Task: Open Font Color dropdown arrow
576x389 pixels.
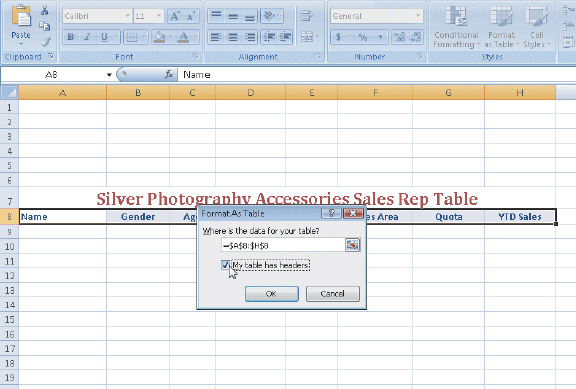Action: coord(195,37)
